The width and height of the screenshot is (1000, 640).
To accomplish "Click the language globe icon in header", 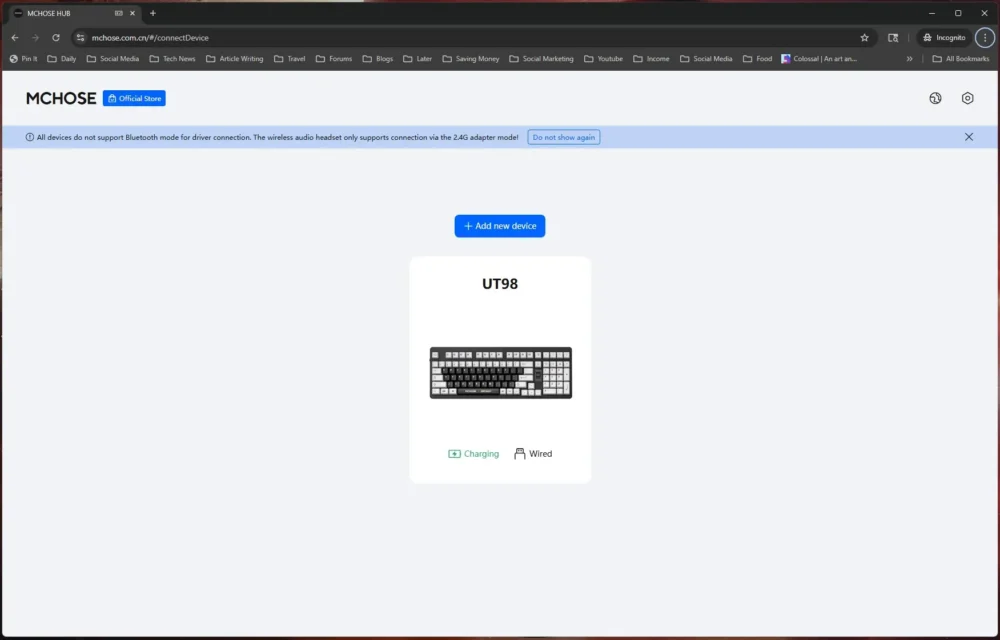I will (x=935, y=98).
